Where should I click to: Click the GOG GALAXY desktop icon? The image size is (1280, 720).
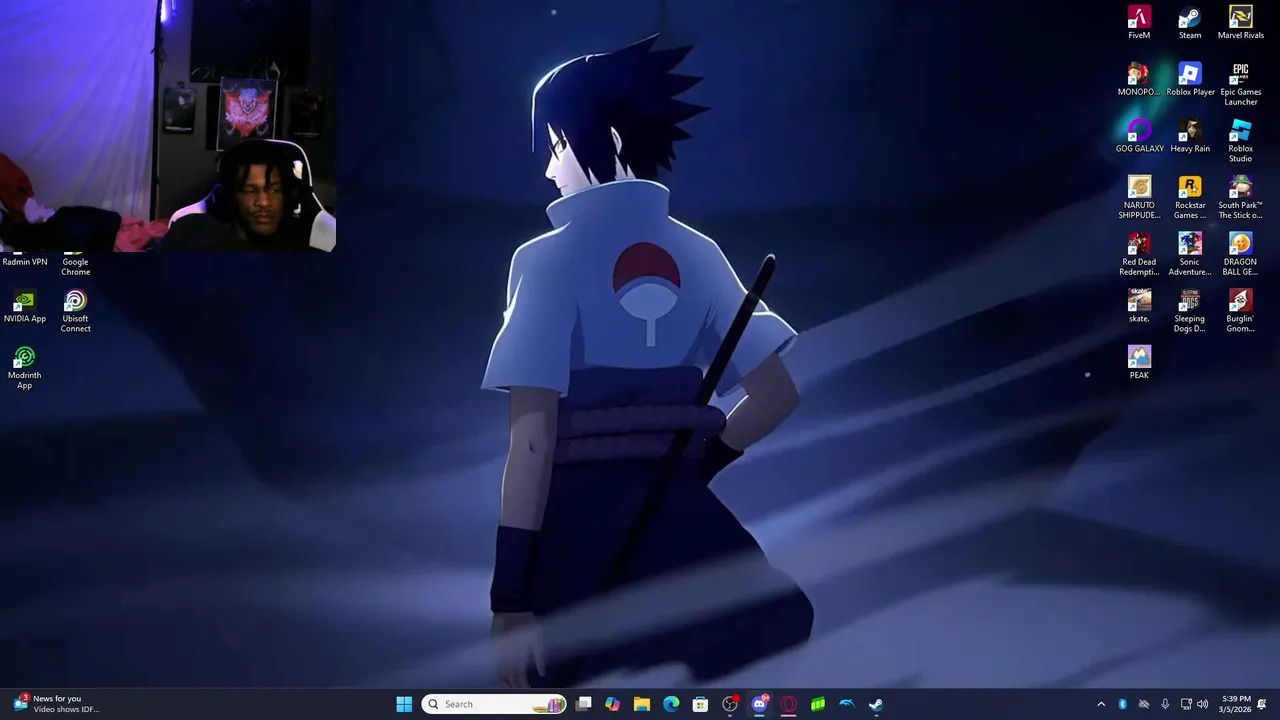[x=1139, y=136]
